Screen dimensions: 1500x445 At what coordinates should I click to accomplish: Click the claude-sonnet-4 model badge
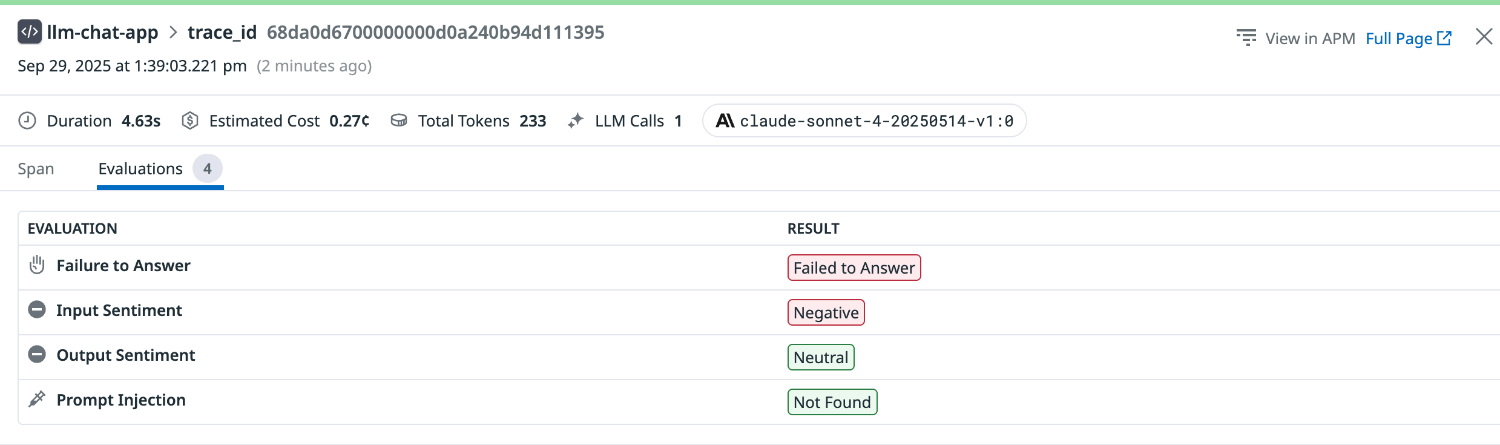(864, 121)
